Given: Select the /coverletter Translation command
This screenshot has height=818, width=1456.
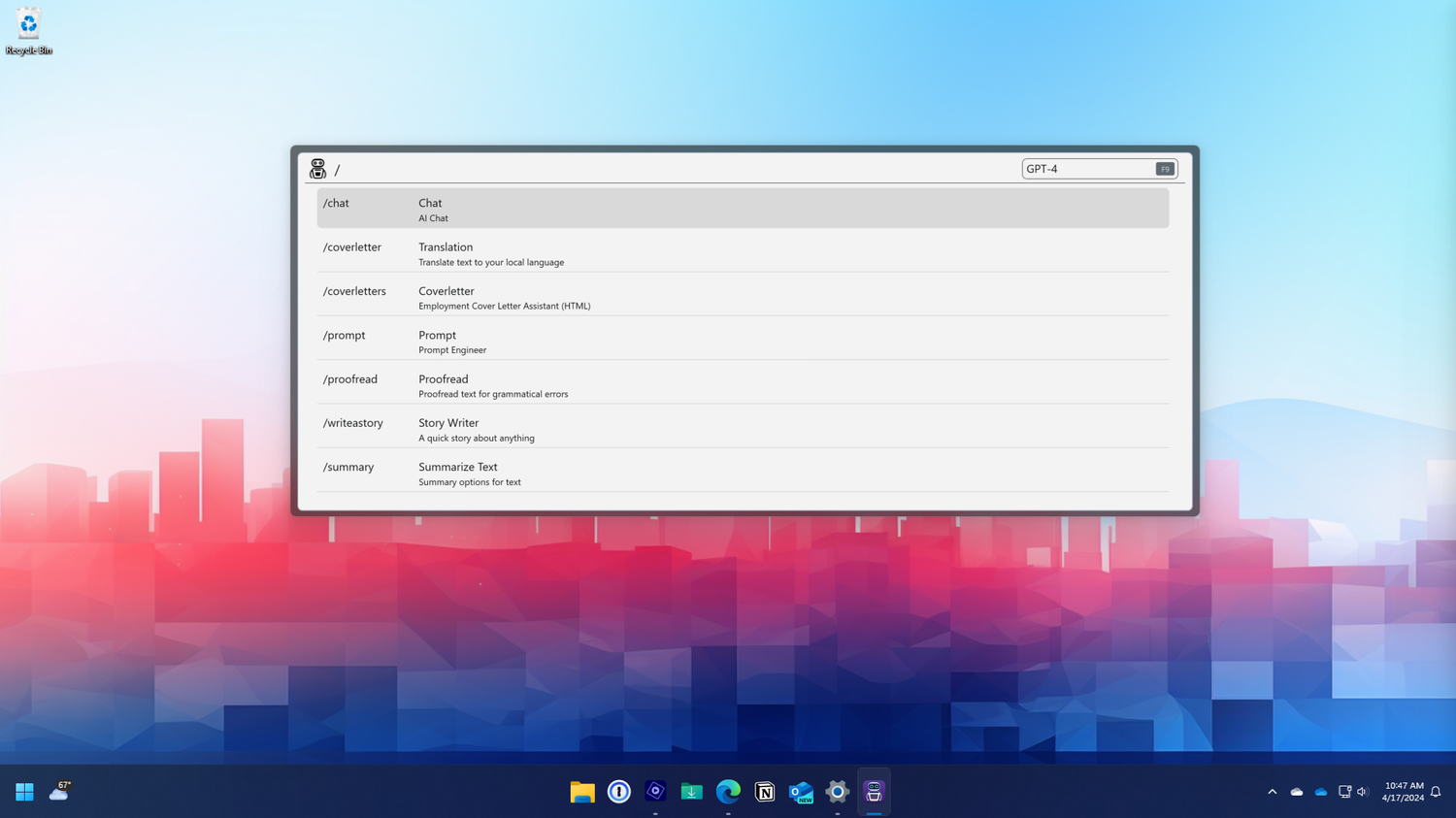Looking at the screenshot, I should tap(743, 253).
